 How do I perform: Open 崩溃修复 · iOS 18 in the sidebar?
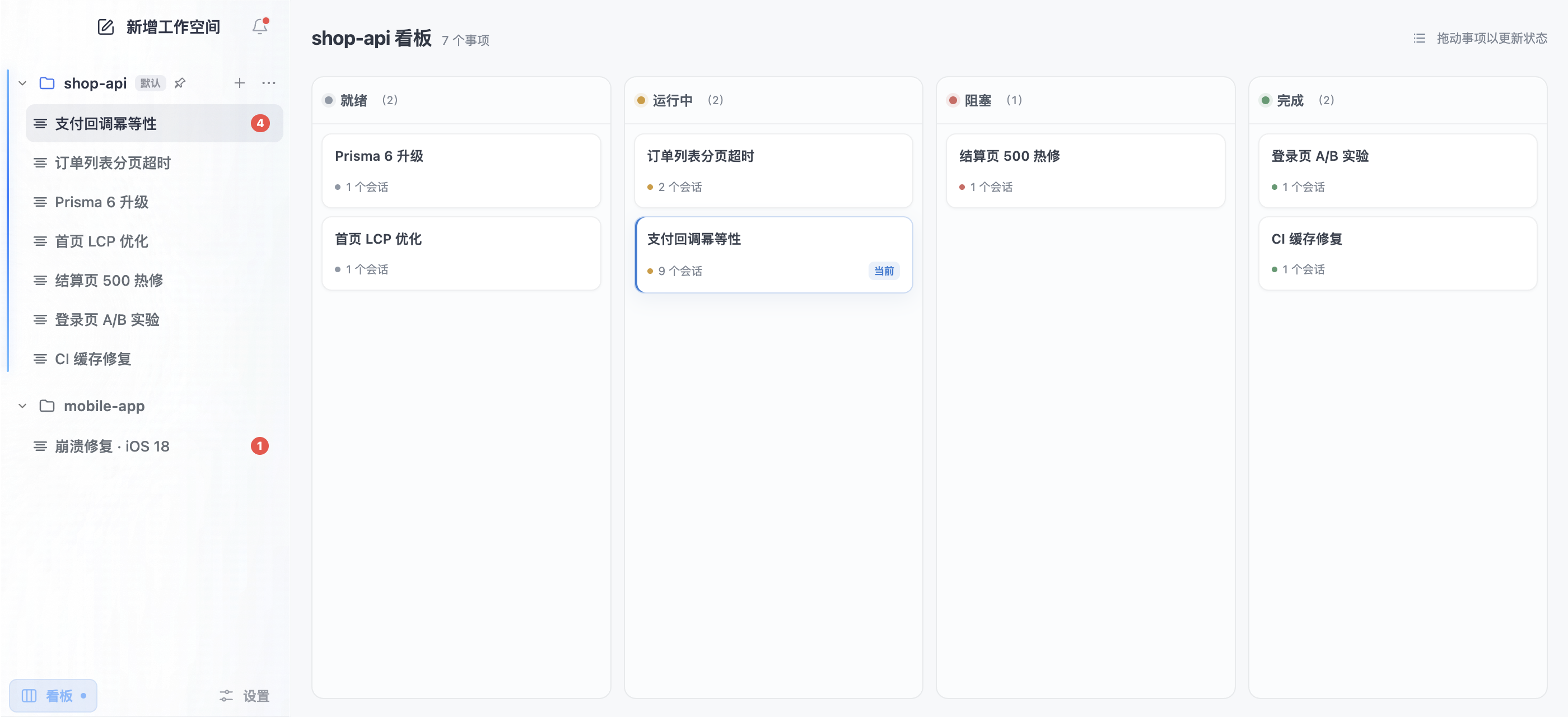click(154, 446)
